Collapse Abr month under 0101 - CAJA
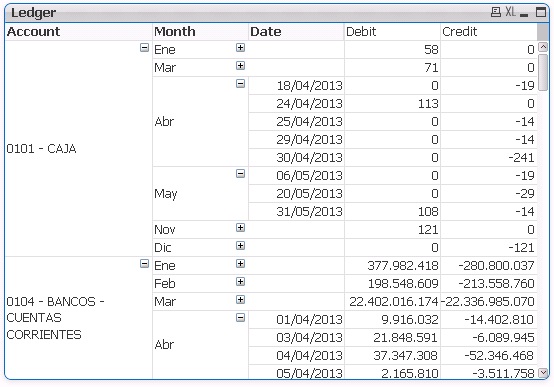Viewport: 554px width, 387px height. [x=240, y=83]
